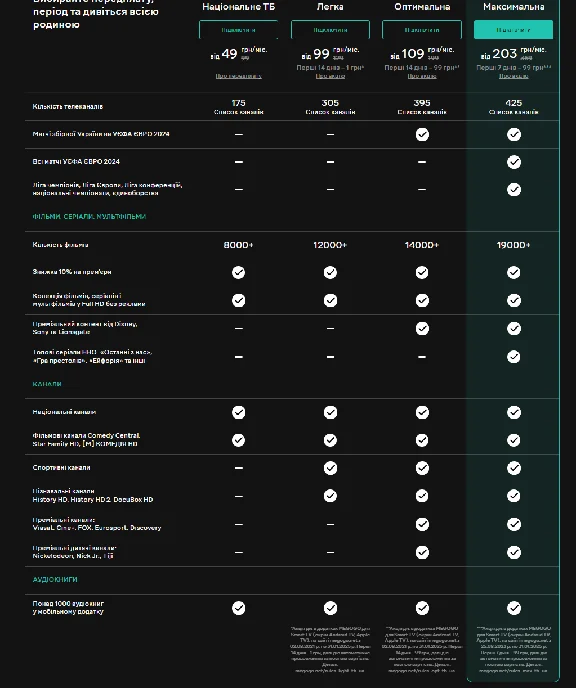Click Оптимальна checkmark in Comedy Central row
This screenshot has width=576, height=688.
coord(422,440)
